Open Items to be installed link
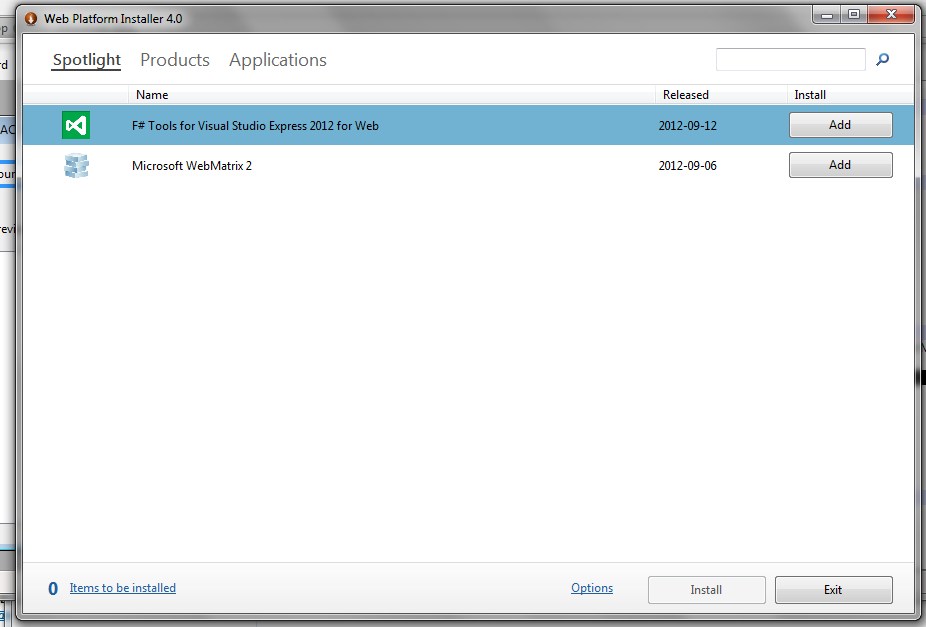 point(123,588)
